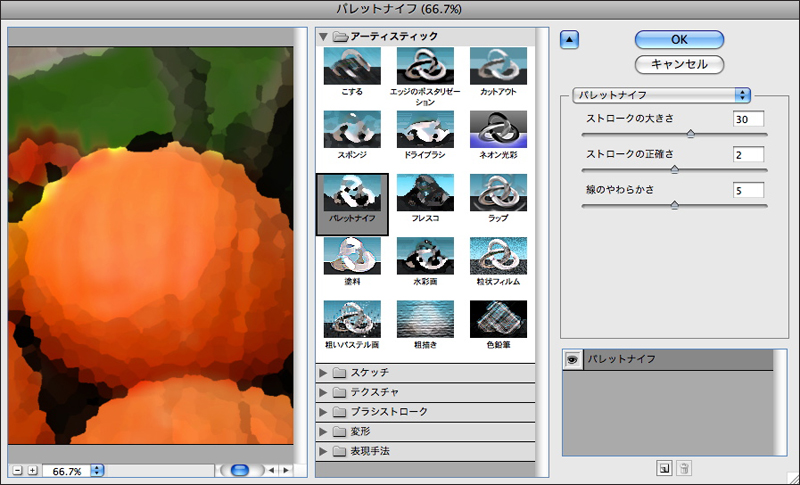
Task: Select the パレットナイフ effect layer row
Action: click(x=668, y=360)
